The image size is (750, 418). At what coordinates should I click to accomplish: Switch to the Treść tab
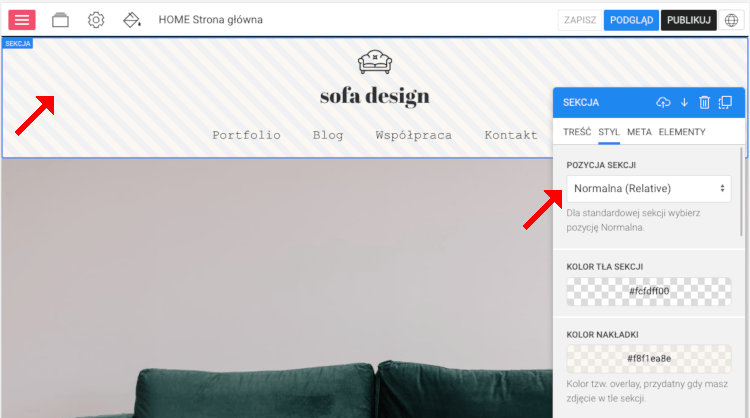(x=577, y=132)
